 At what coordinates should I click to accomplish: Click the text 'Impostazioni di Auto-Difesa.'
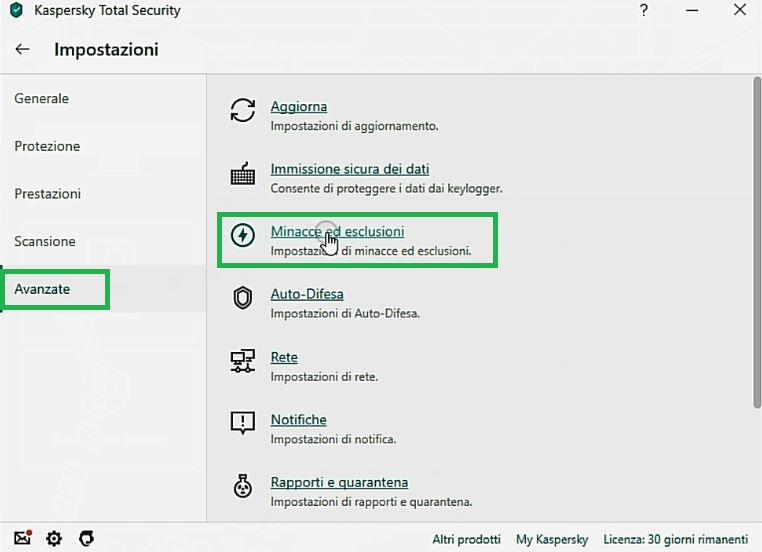click(x=345, y=314)
